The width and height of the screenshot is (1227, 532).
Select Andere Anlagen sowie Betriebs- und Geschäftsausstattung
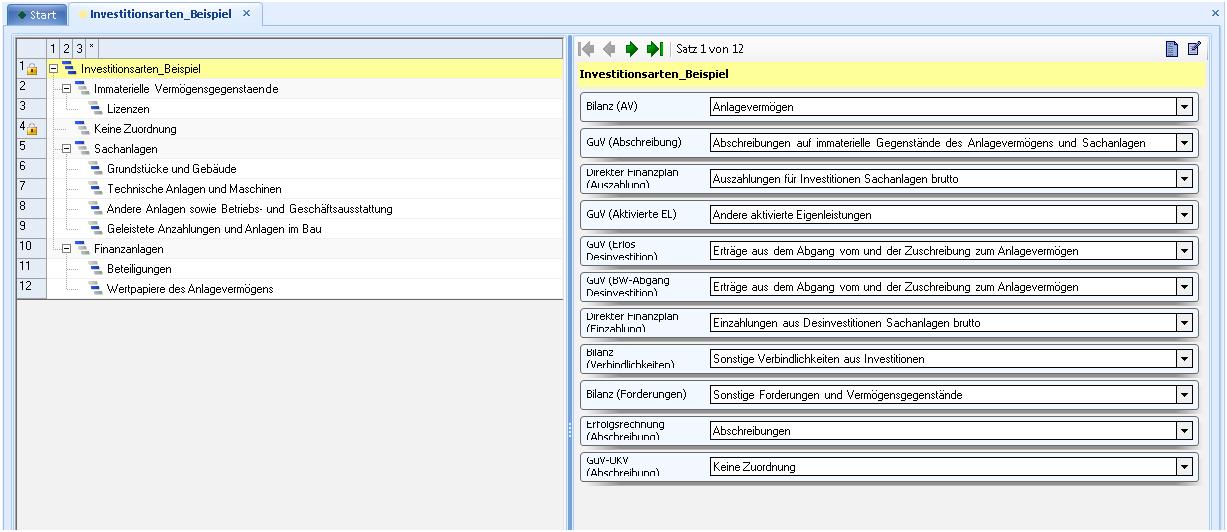pos(304,209)
